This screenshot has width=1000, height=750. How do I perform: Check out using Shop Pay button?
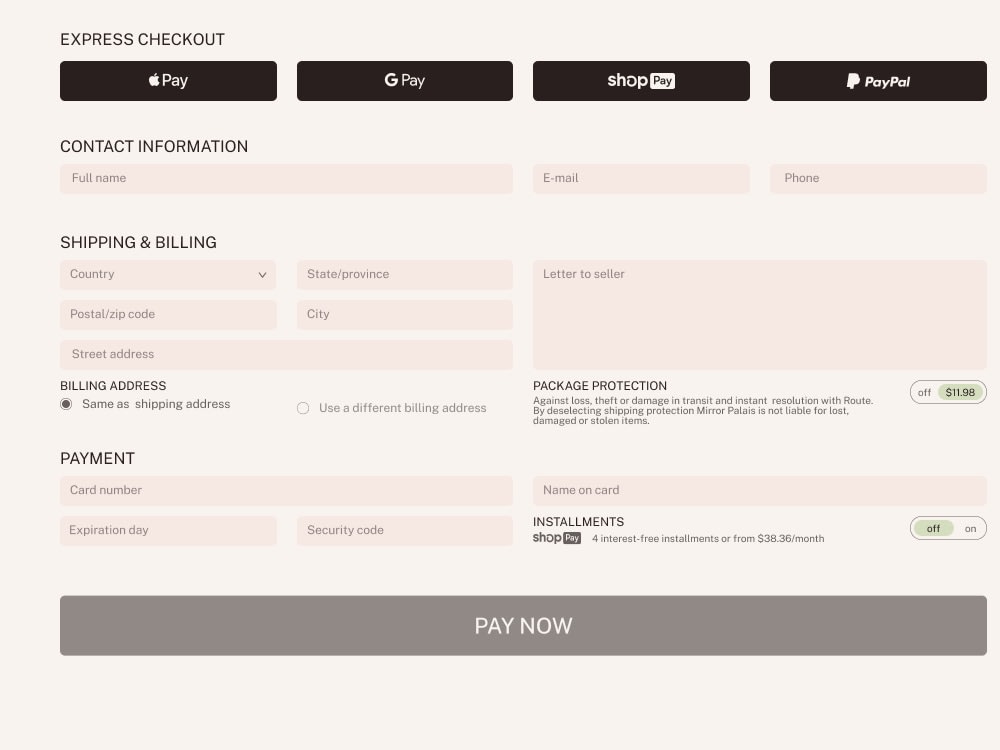[x=642, y=81]
